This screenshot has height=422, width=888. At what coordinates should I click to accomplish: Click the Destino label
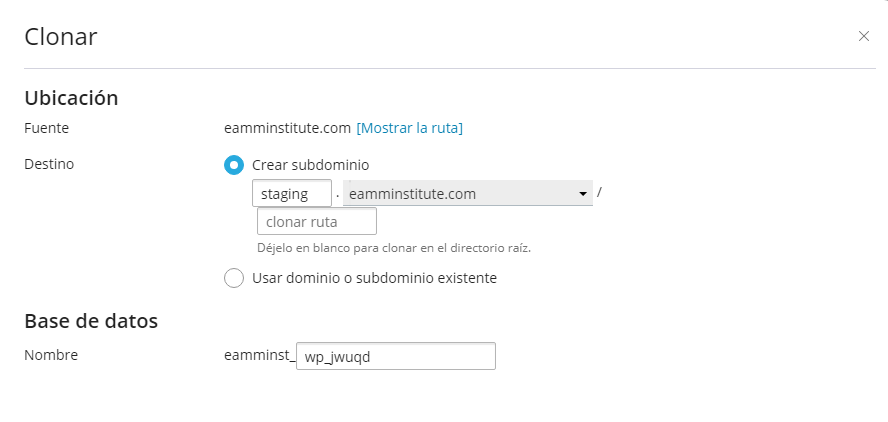tap(49, 164)
